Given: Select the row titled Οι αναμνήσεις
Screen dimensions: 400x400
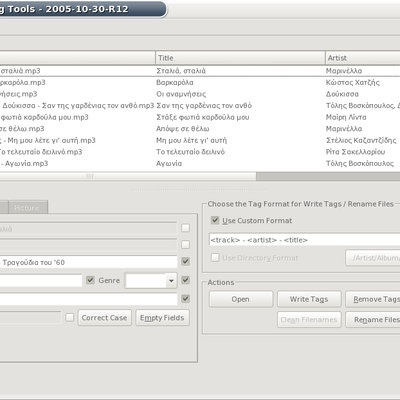Looking at the screenshot, I should (200, 94).
